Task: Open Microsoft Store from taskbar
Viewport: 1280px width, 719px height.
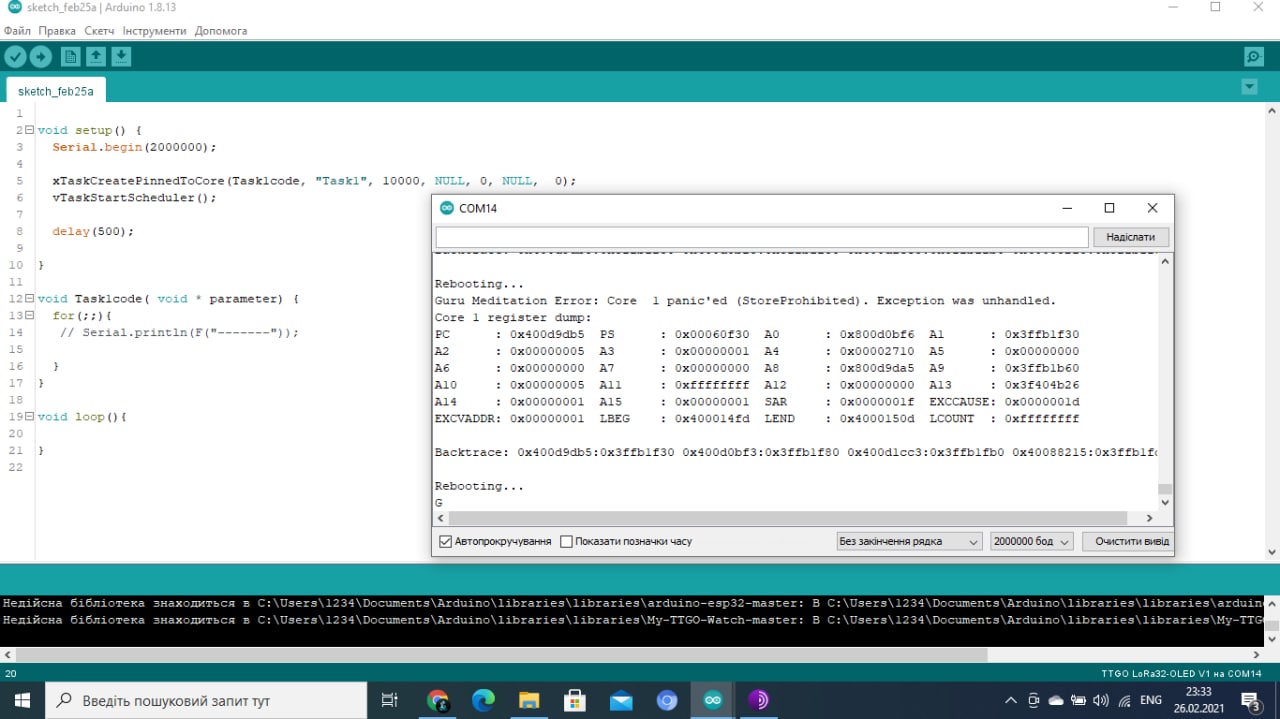Action: (575, 700)
